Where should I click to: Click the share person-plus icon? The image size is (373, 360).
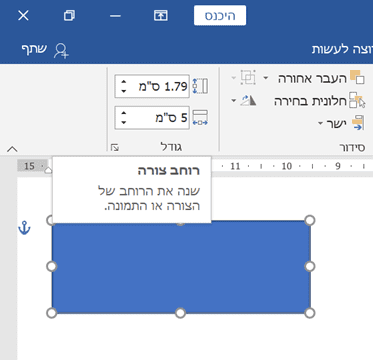pos(61,51)
